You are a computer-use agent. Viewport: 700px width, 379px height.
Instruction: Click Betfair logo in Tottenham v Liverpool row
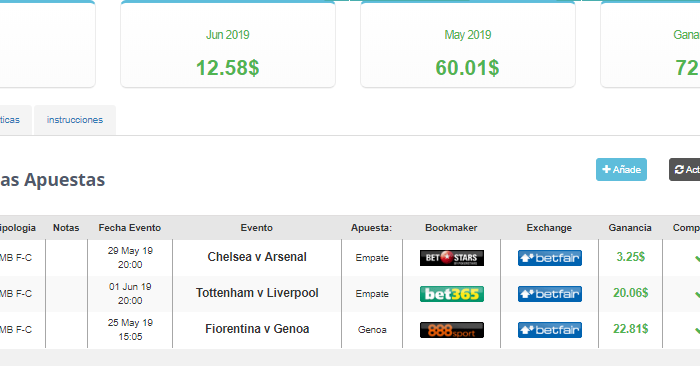pos(550,294)
